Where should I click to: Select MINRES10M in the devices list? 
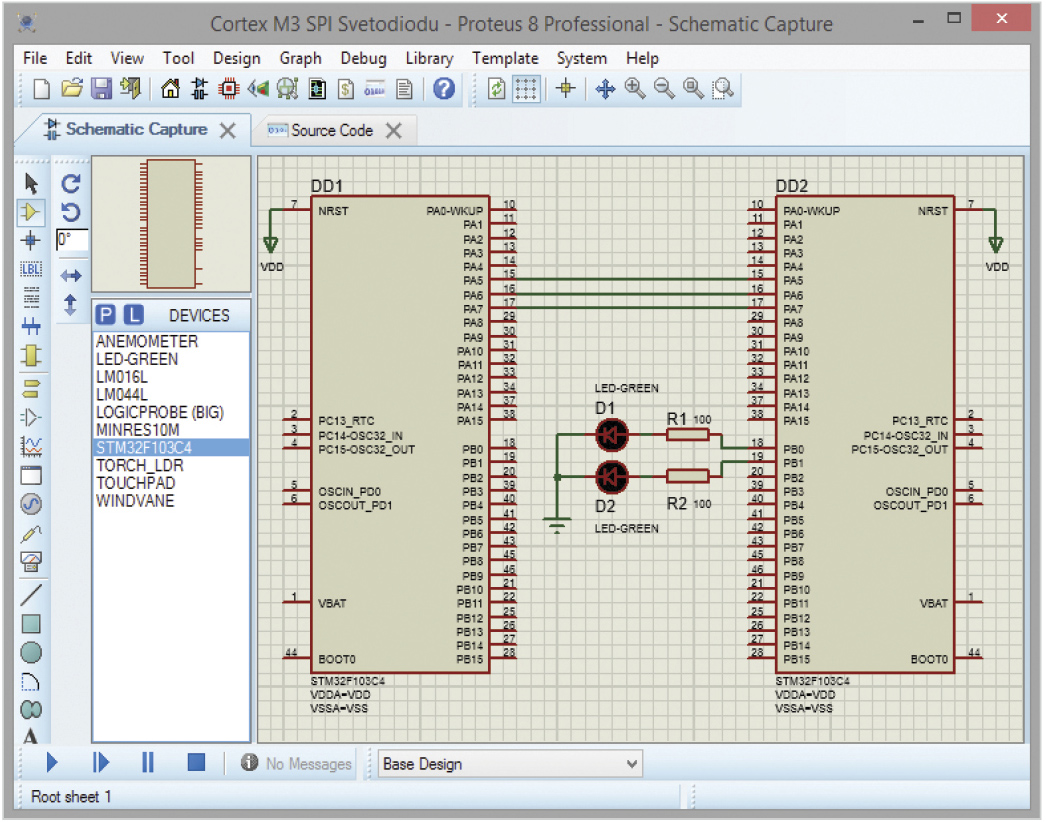coord(171,430)
